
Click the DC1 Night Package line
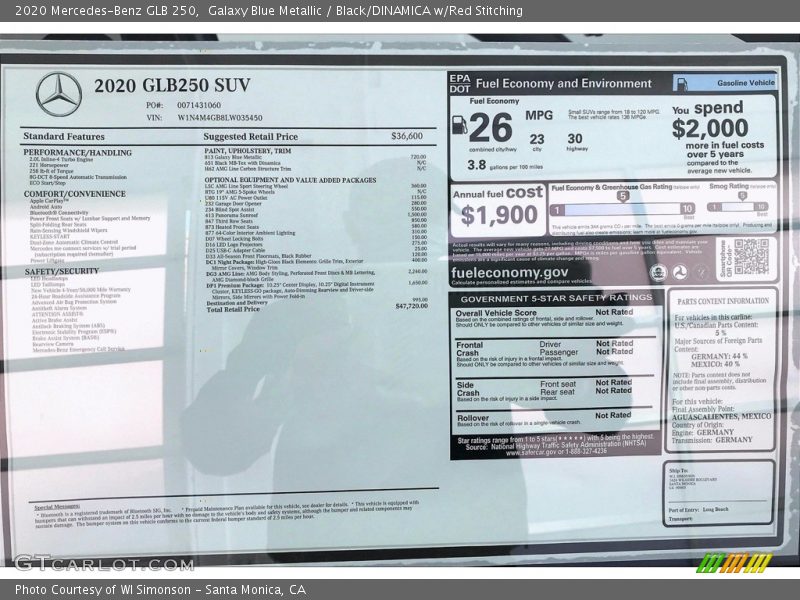285,264
